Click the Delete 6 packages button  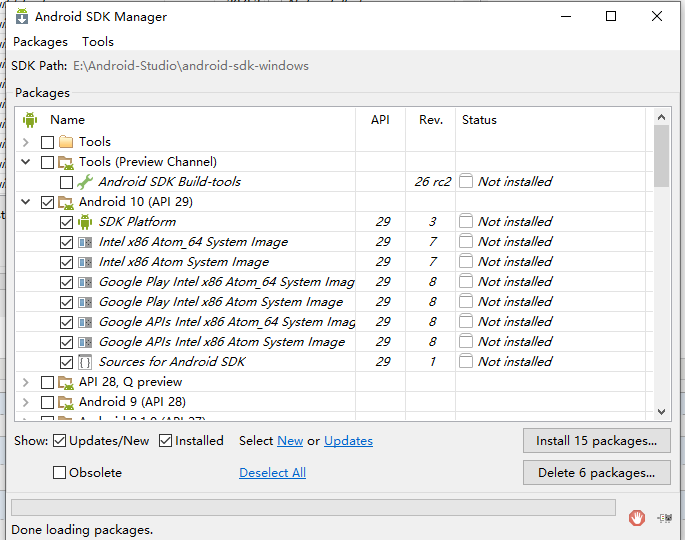(596, 473)
